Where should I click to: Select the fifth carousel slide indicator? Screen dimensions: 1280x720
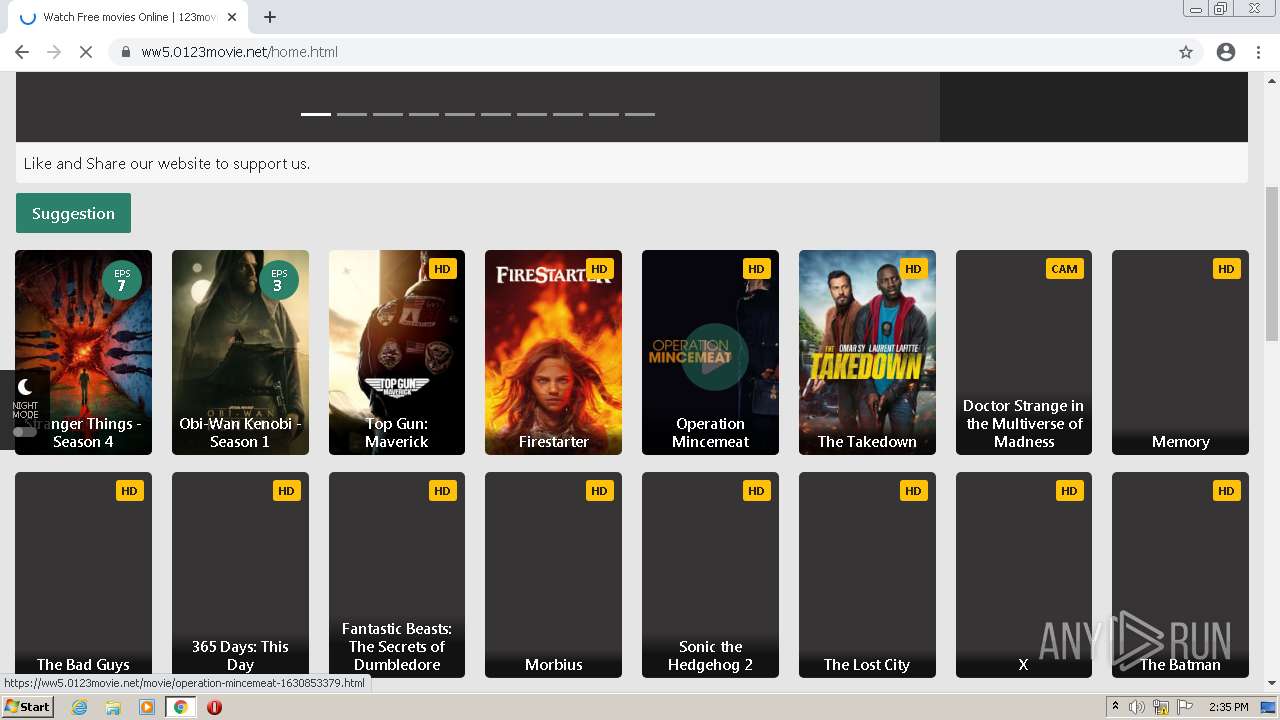pyautogui.click(x=460, y=114)
